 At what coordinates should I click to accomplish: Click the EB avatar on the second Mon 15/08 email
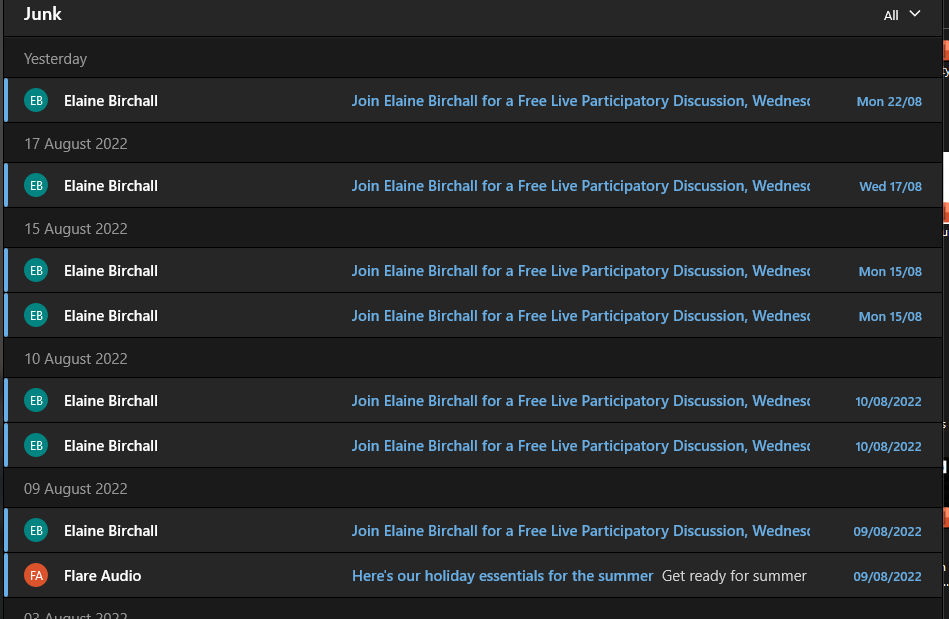point(36,316)
